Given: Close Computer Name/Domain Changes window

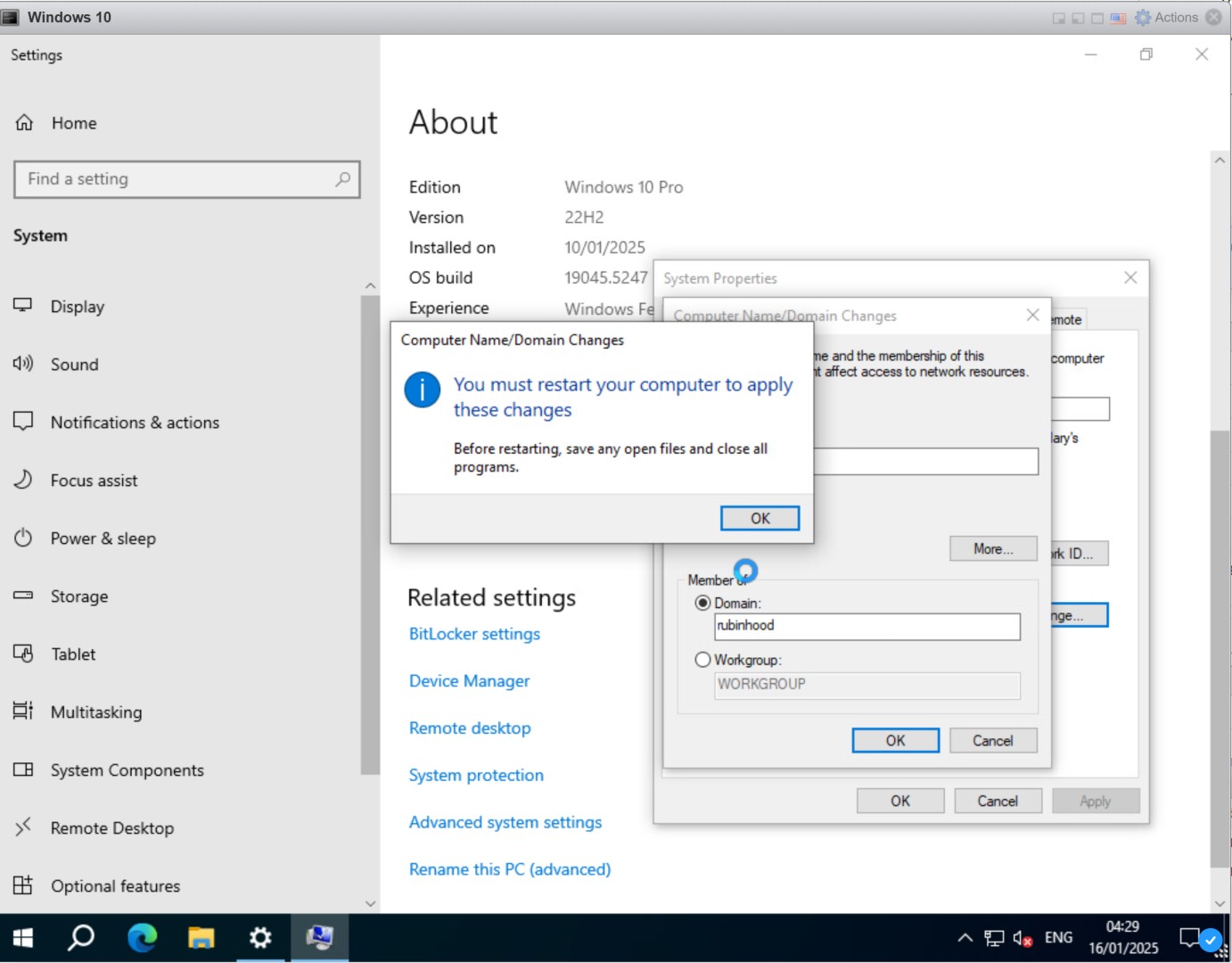Looking at the screenshot, I should (1032, 315).
